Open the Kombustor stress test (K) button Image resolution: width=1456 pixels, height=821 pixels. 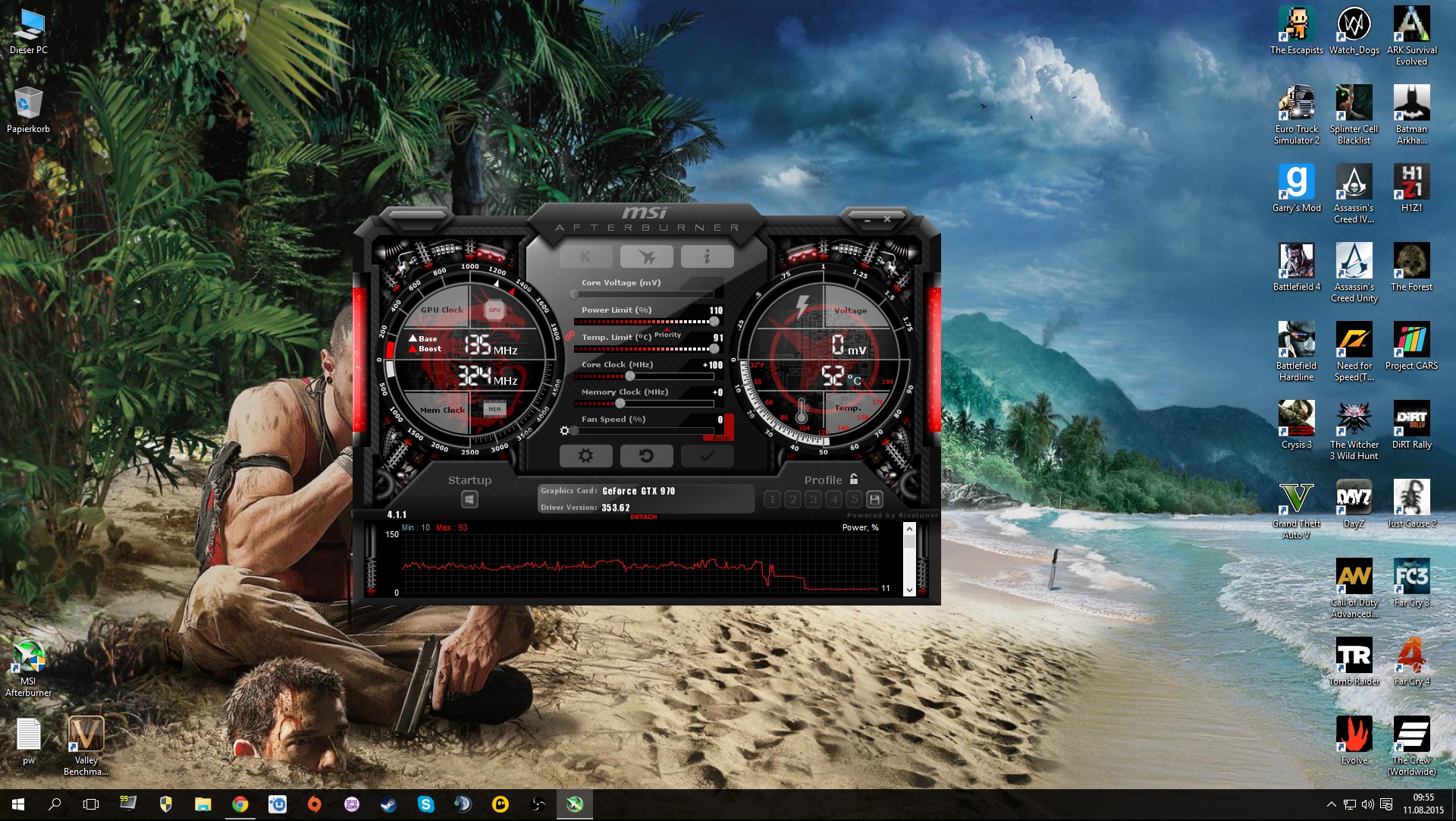(585, 256)
